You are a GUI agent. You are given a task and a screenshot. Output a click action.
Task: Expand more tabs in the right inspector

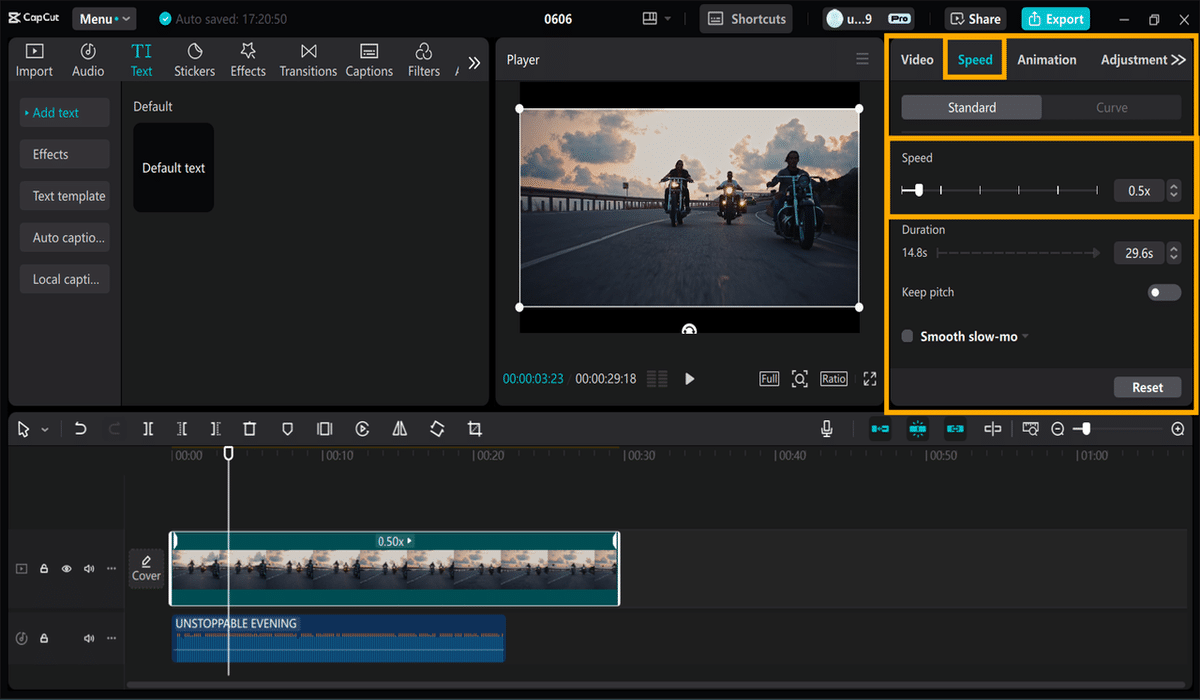pyautogui.click(x=1178, y=60)
